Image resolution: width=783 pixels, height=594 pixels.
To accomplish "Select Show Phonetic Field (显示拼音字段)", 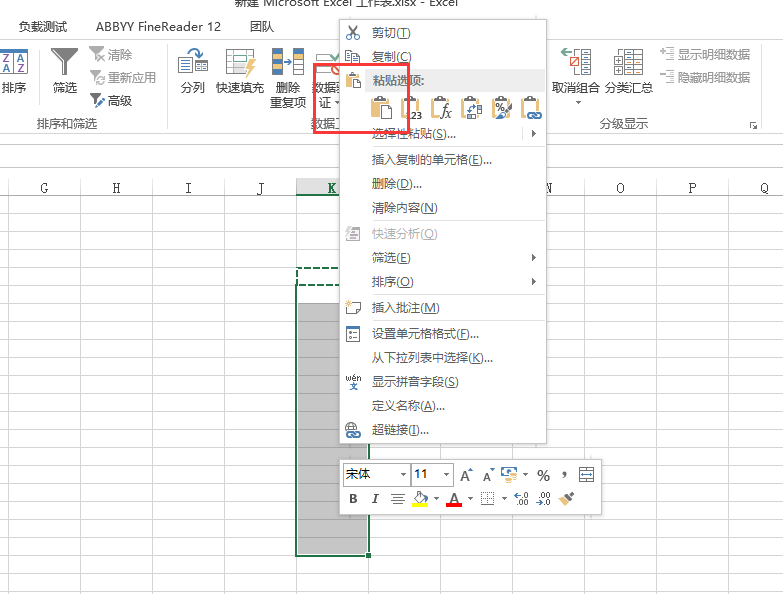I will [443, 382].
